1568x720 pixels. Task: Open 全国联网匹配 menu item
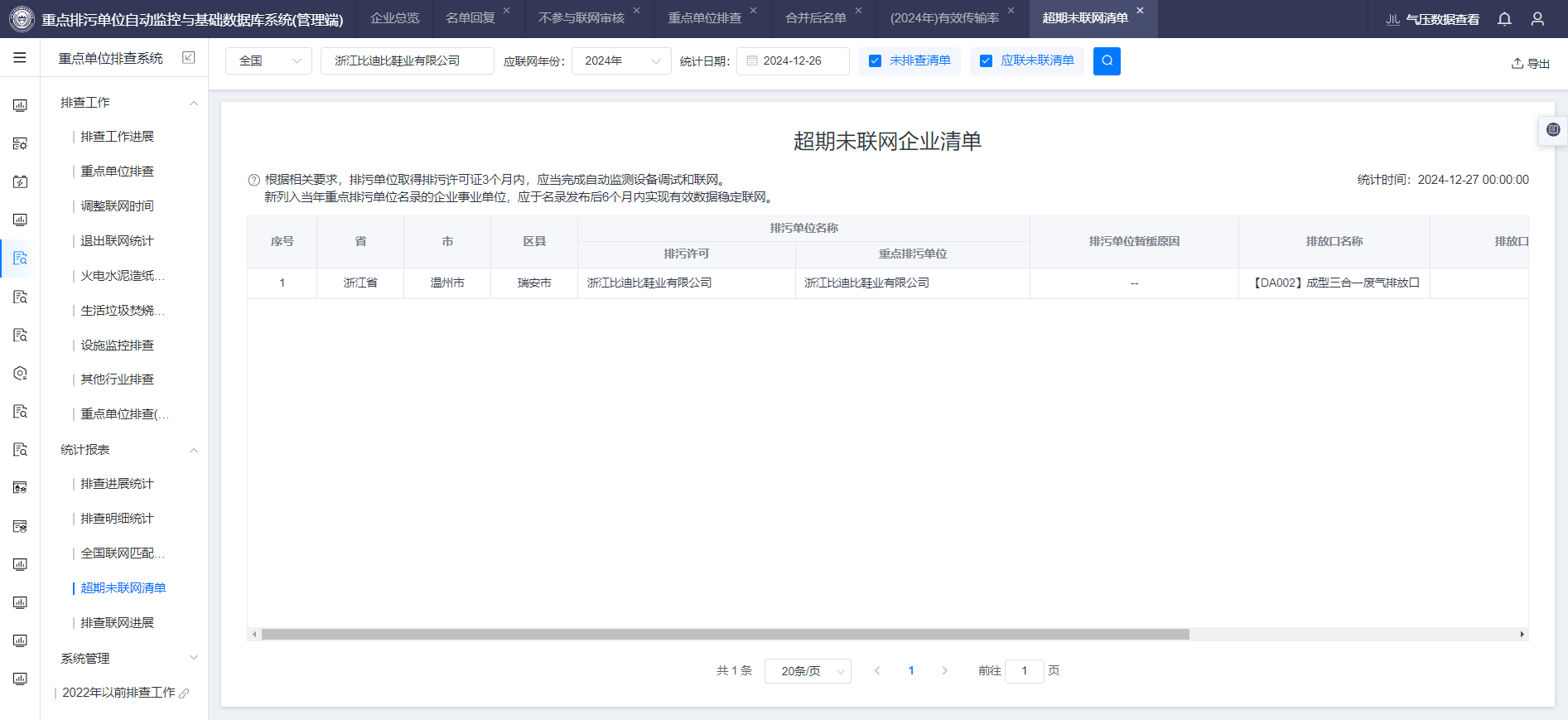pyautogui.click(x=123, y=553)
